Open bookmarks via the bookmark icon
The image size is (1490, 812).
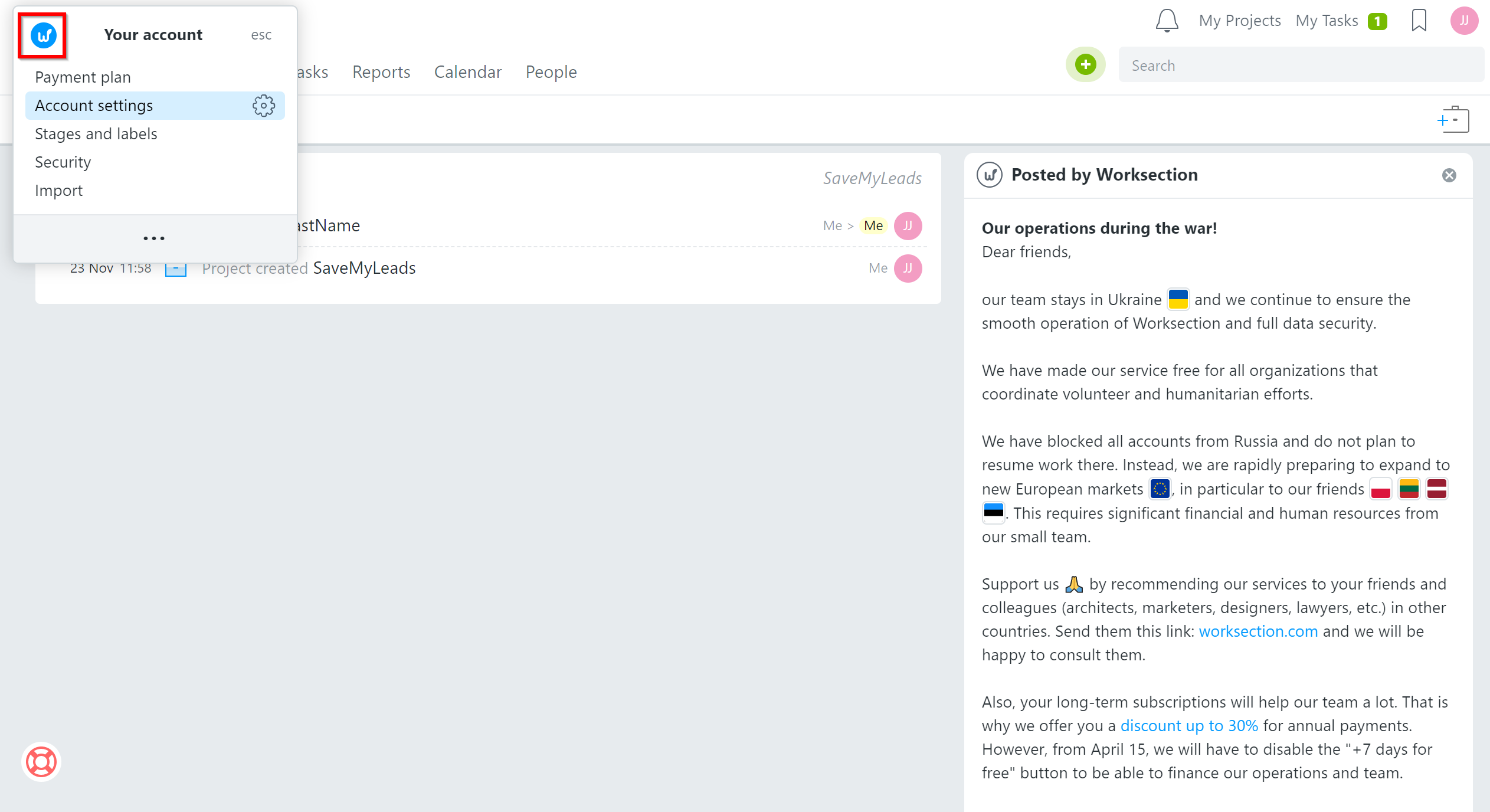1419,21
